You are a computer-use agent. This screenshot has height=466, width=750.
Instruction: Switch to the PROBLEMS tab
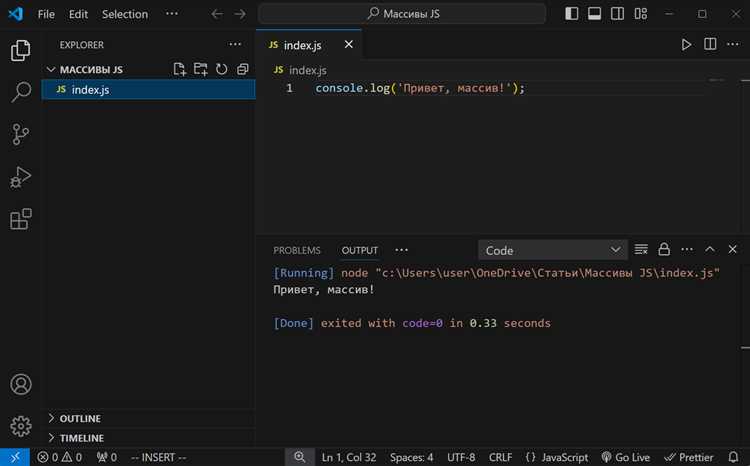point(297,250)
